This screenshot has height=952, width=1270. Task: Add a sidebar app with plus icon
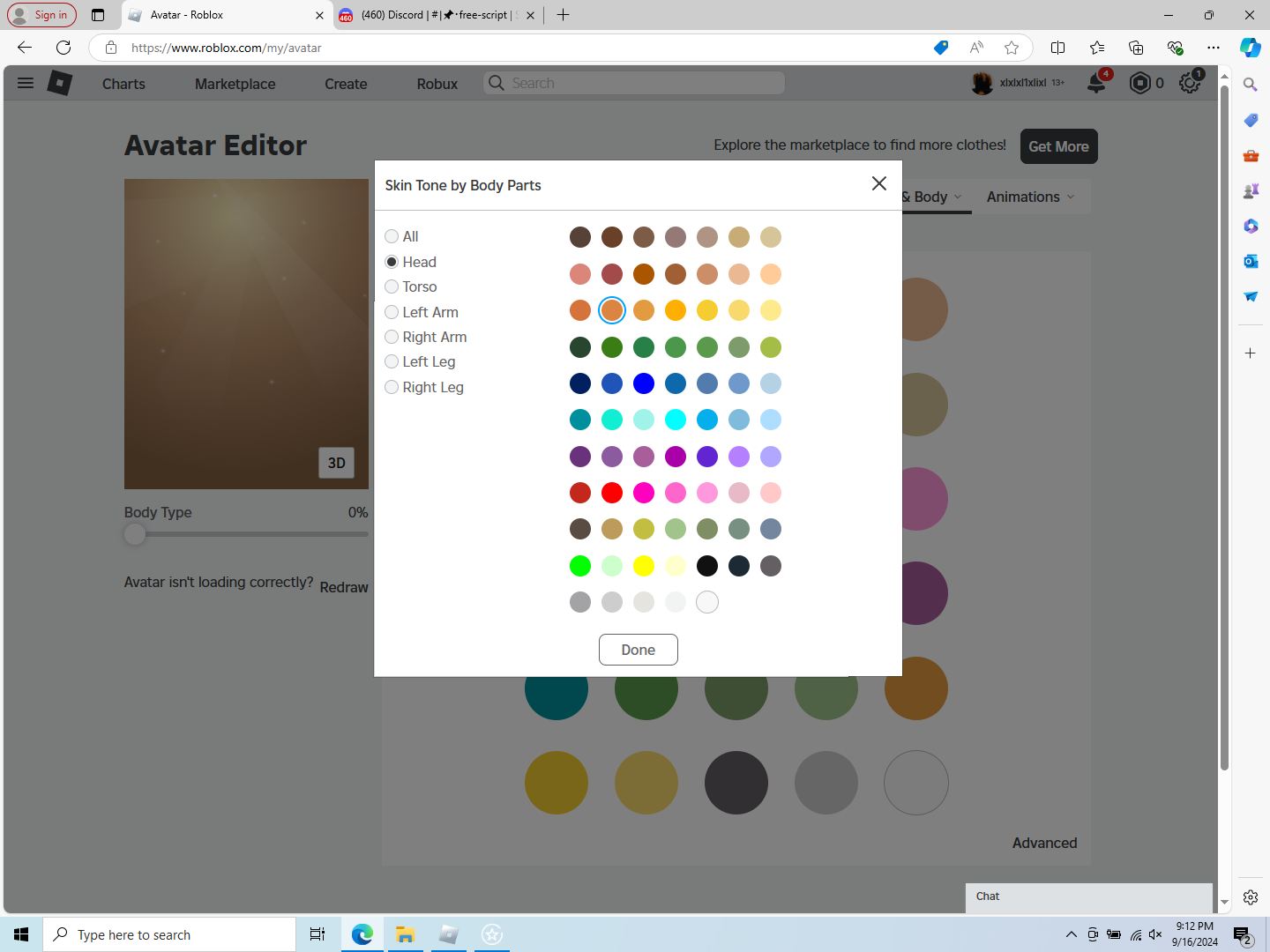point(1251,353)
